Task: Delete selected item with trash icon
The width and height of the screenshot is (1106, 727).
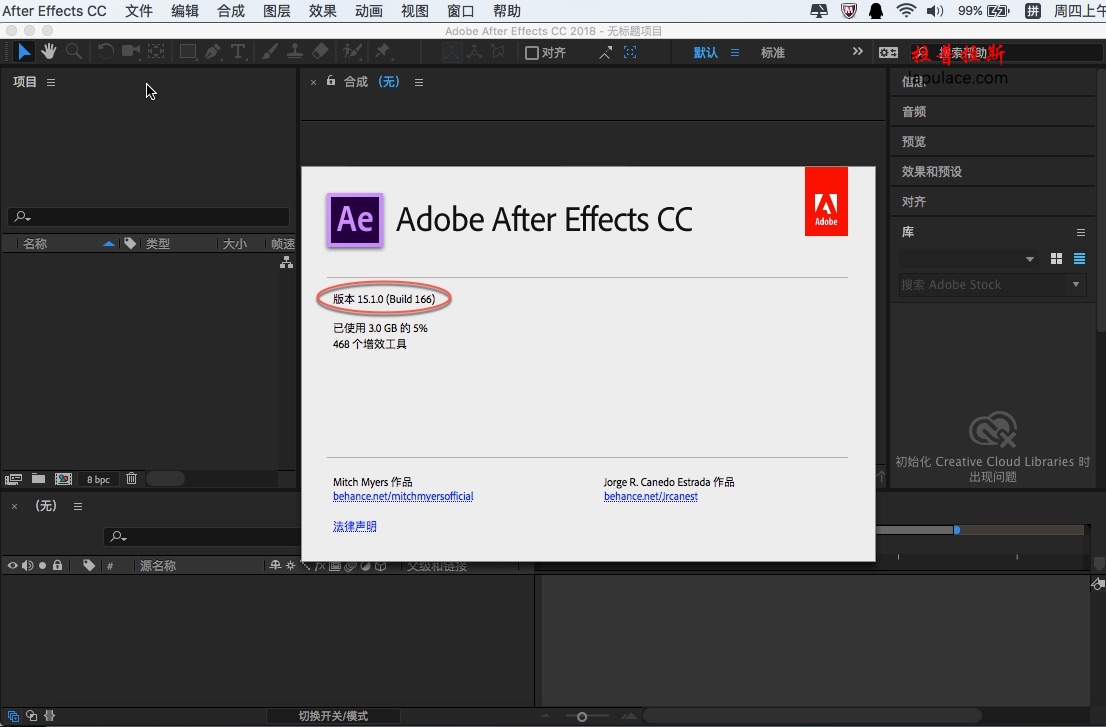Action: pos(131,479)
